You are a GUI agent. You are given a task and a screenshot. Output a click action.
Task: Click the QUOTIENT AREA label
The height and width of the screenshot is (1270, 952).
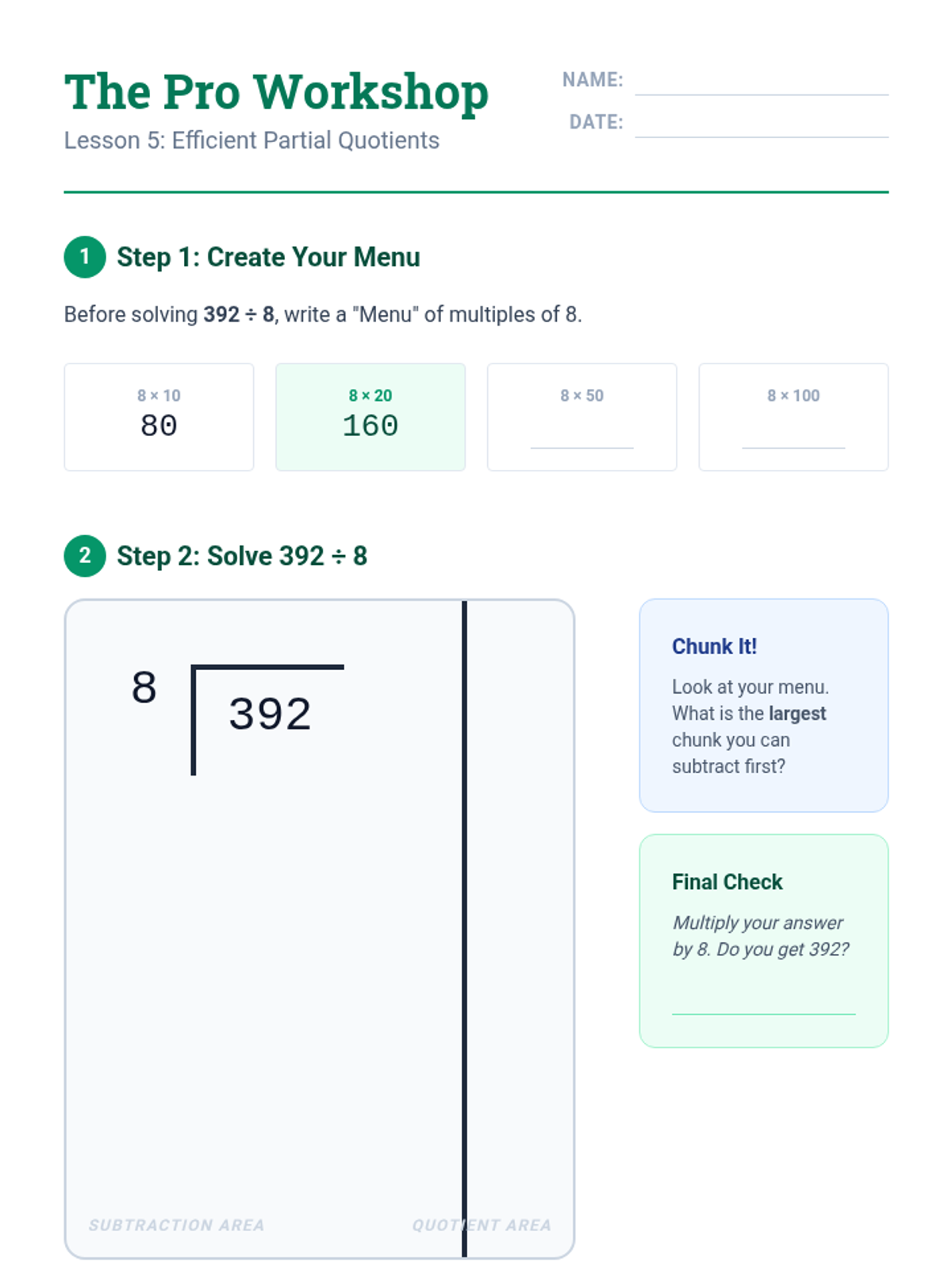tap(482, 1226)
